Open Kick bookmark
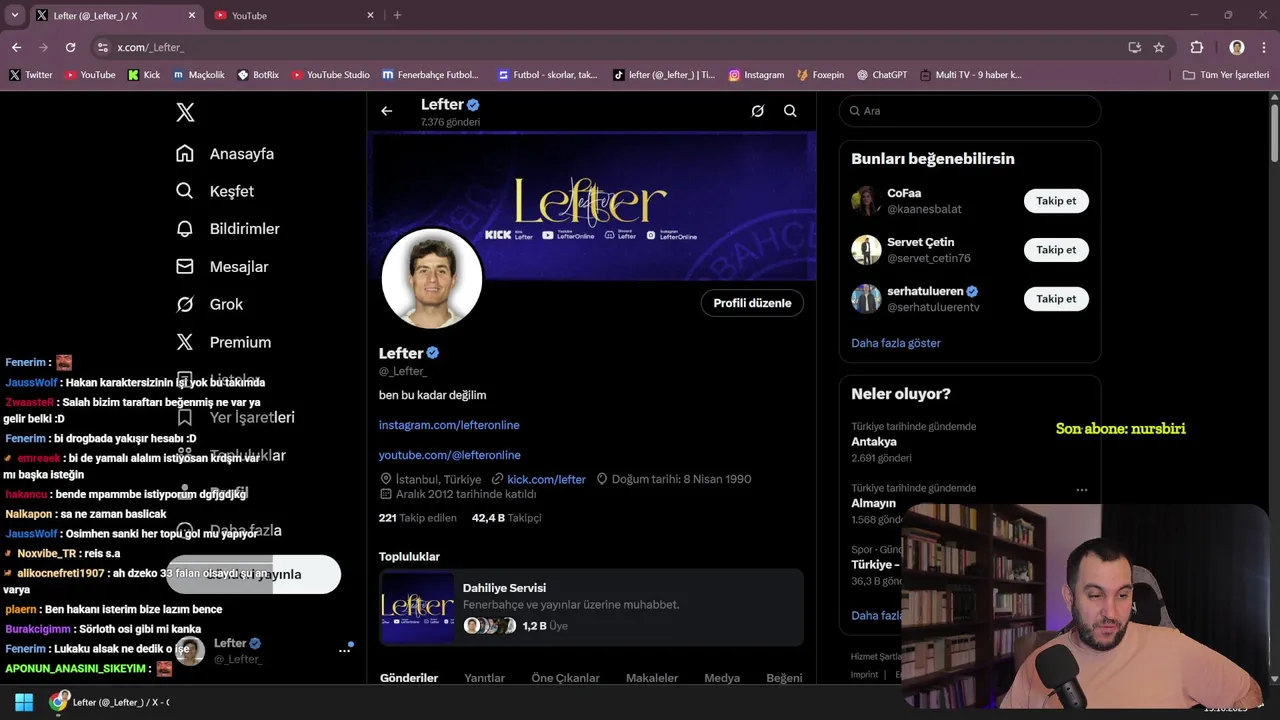Screen dimensions: 1280x720 144,75
